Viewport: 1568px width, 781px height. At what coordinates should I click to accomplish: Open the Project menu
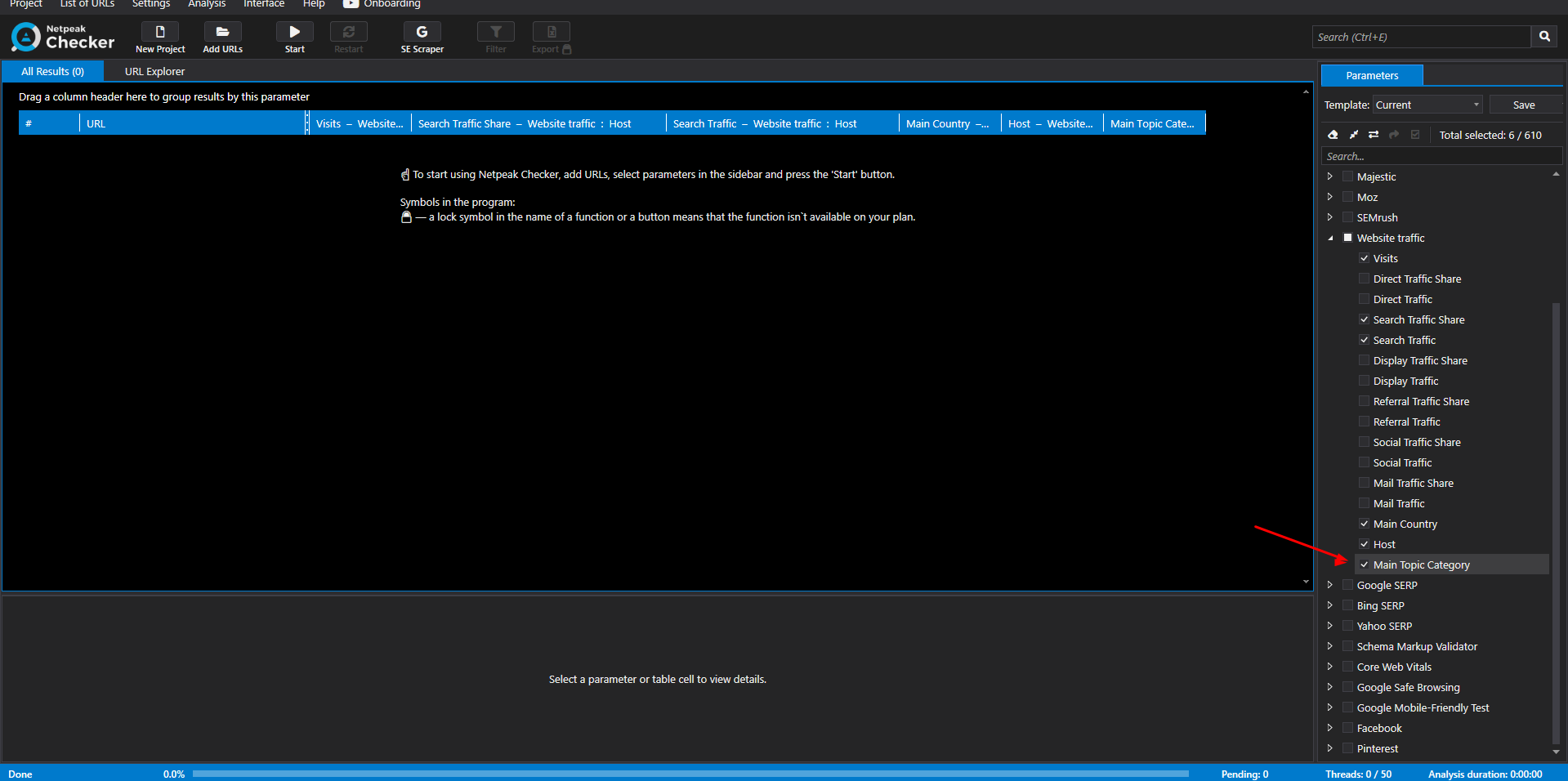click(x=25, y=4)
